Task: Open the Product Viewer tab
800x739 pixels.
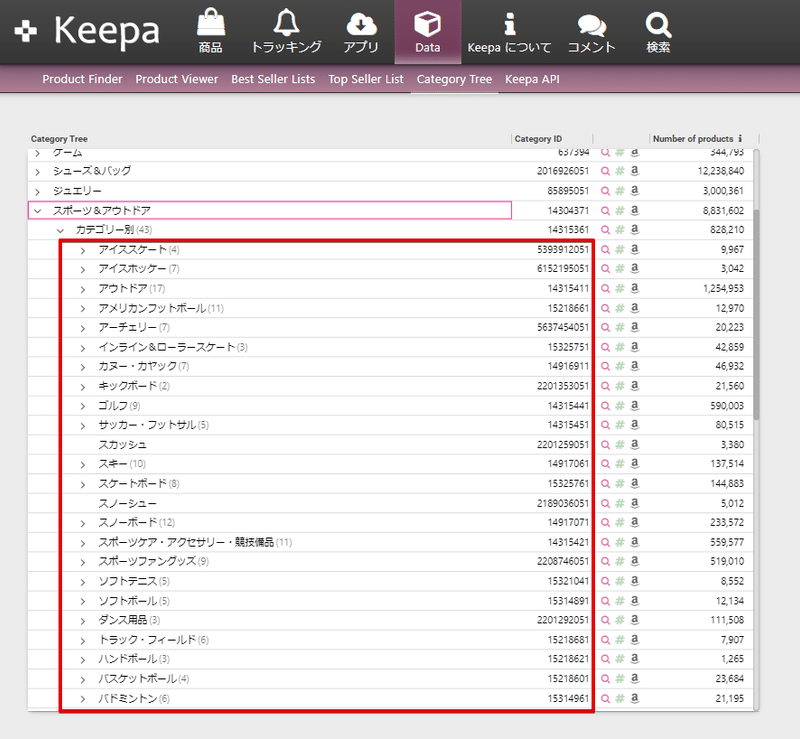Action: click(177, 79)
